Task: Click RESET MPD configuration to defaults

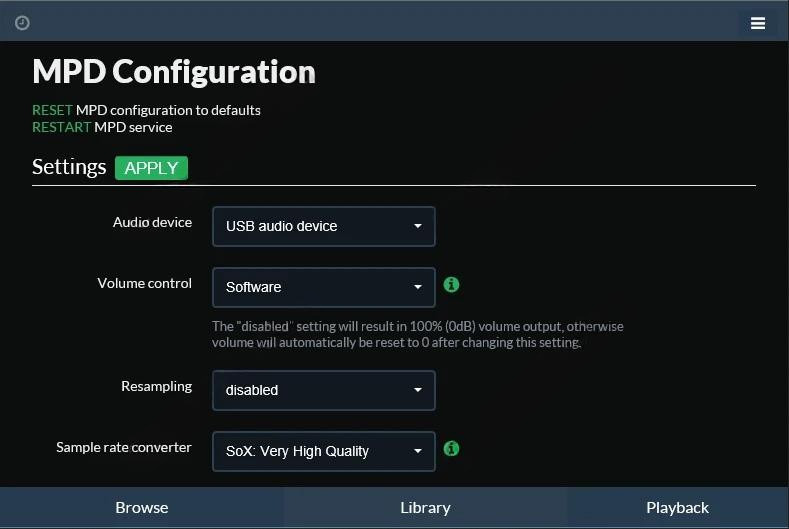Action: click(x=52, y=110)
